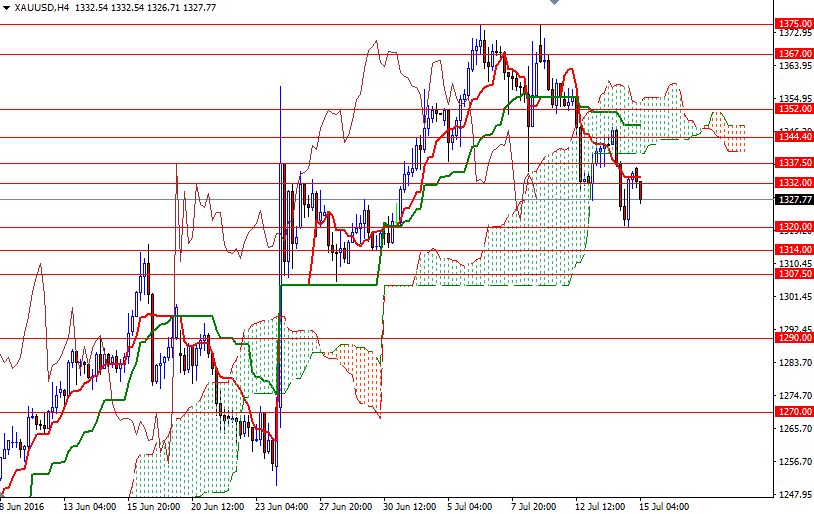Click the black current price label 1327.77
The width and height of the screenshot is (814, 514).
pyautogui.click(x=794, y=199)
